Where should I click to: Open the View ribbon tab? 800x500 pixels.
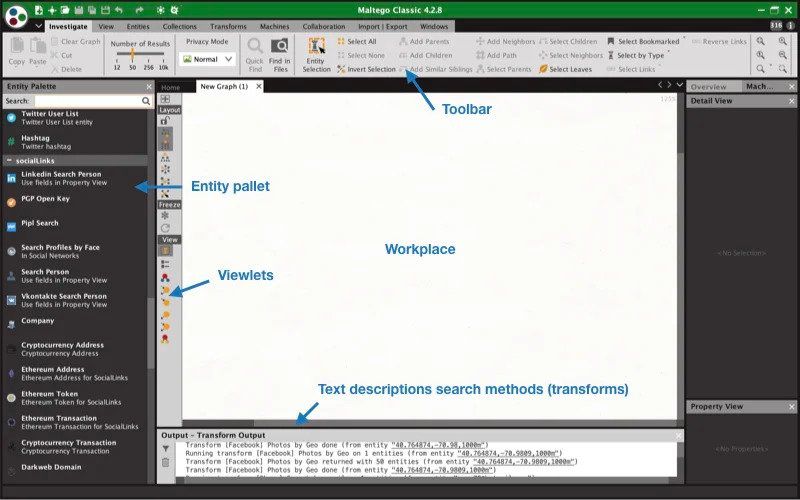[106, 27]
